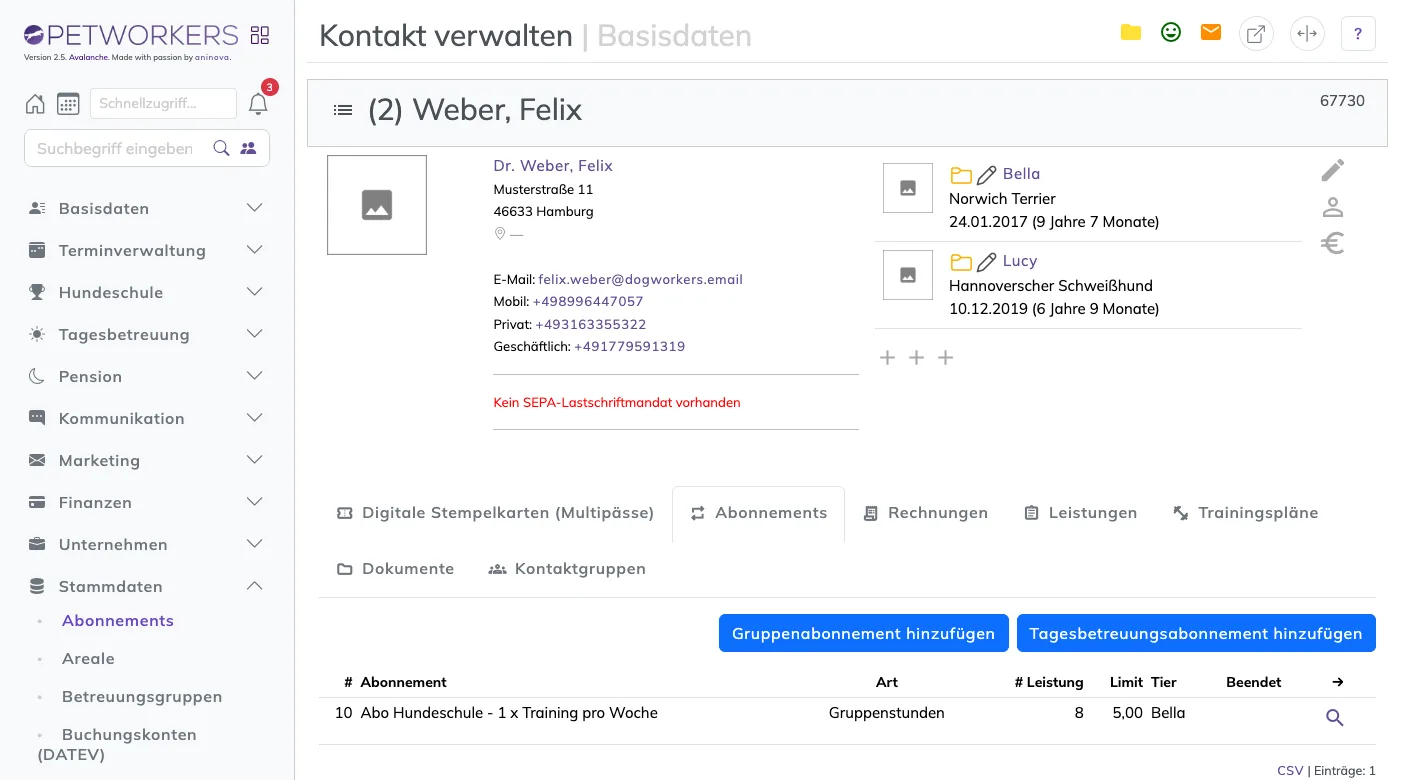Click the app grid icon beside the logo

tap(260, 36)
